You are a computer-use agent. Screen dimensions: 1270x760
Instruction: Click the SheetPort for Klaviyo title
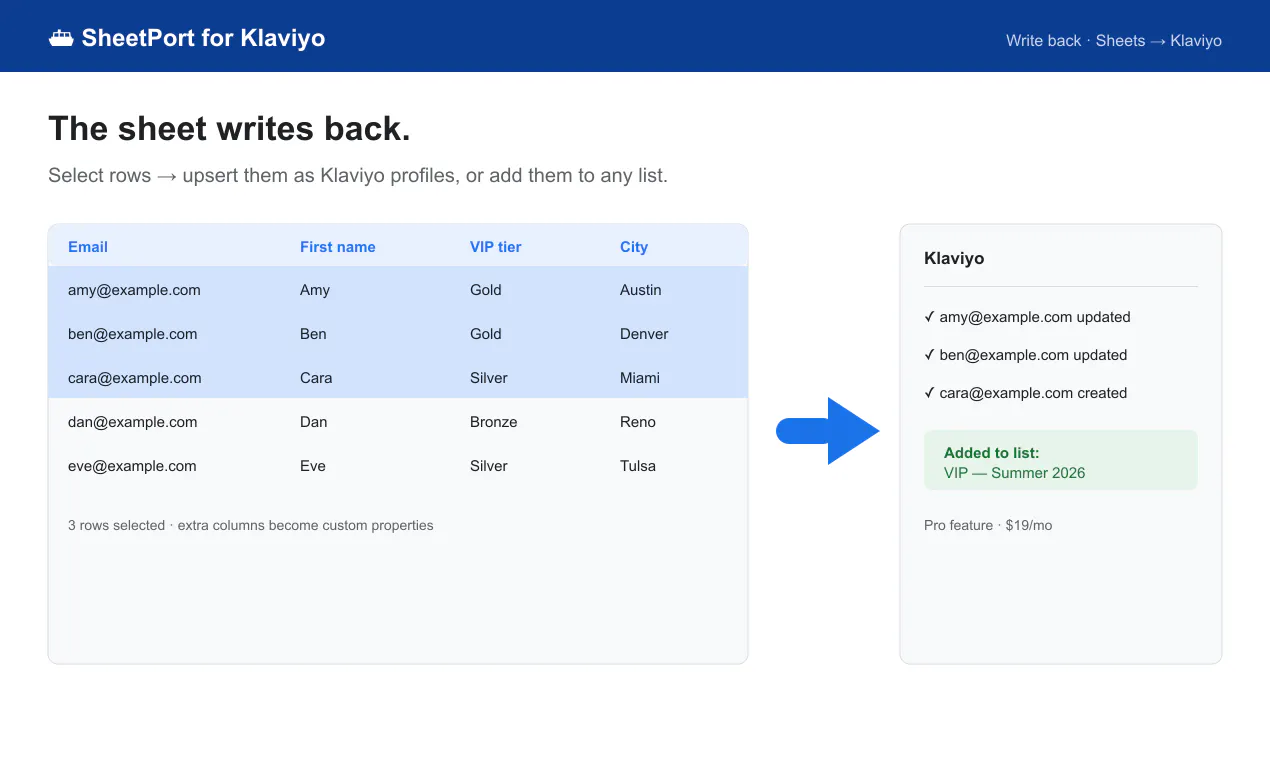203,38
